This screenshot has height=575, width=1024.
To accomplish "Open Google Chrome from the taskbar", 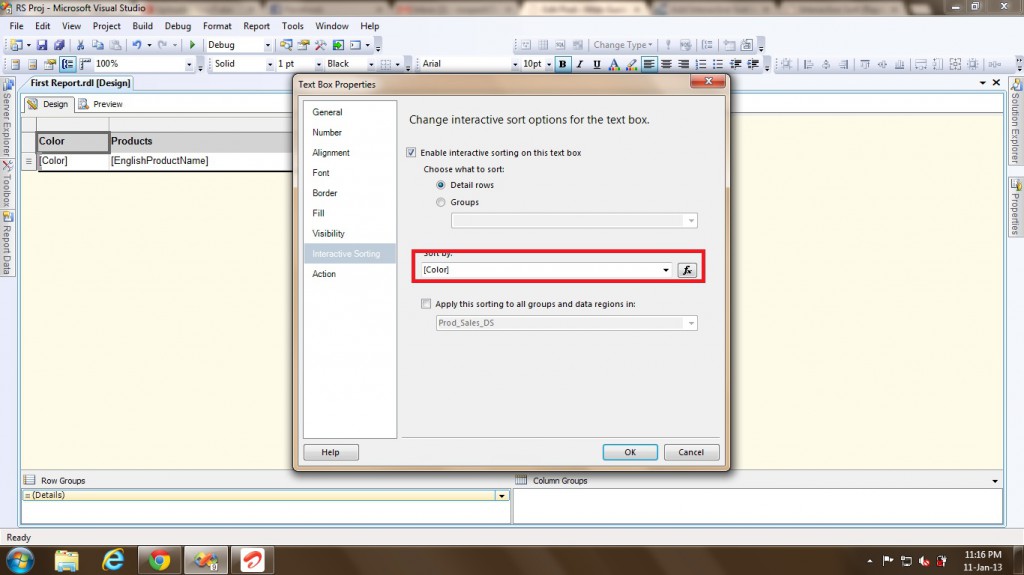I will coord(159,559).
